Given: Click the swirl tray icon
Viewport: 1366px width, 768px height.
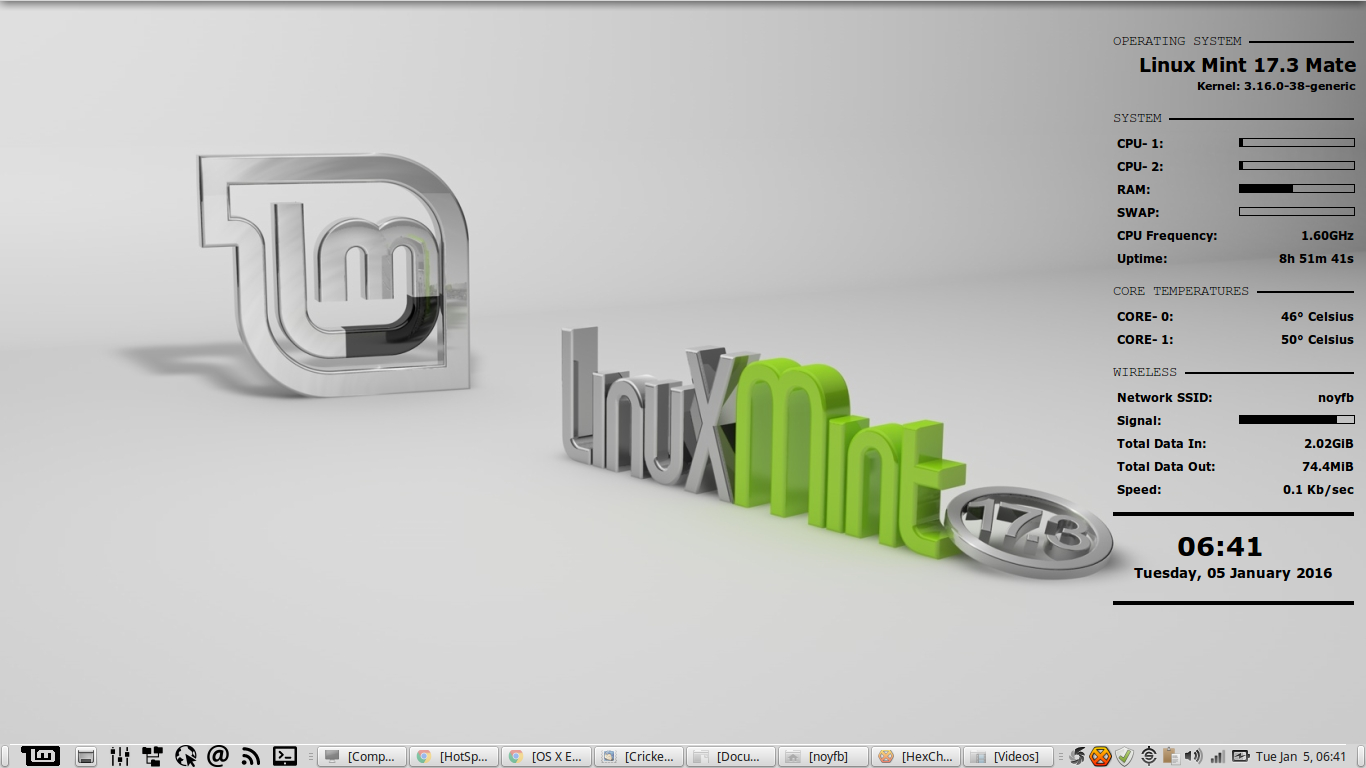Looking at the screenshot, I should click(1077, 757).
